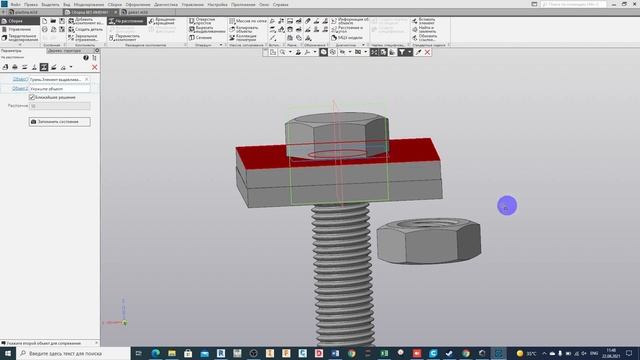Click 'Добавить компонент' in the ribbon

(x=86, y=21)
